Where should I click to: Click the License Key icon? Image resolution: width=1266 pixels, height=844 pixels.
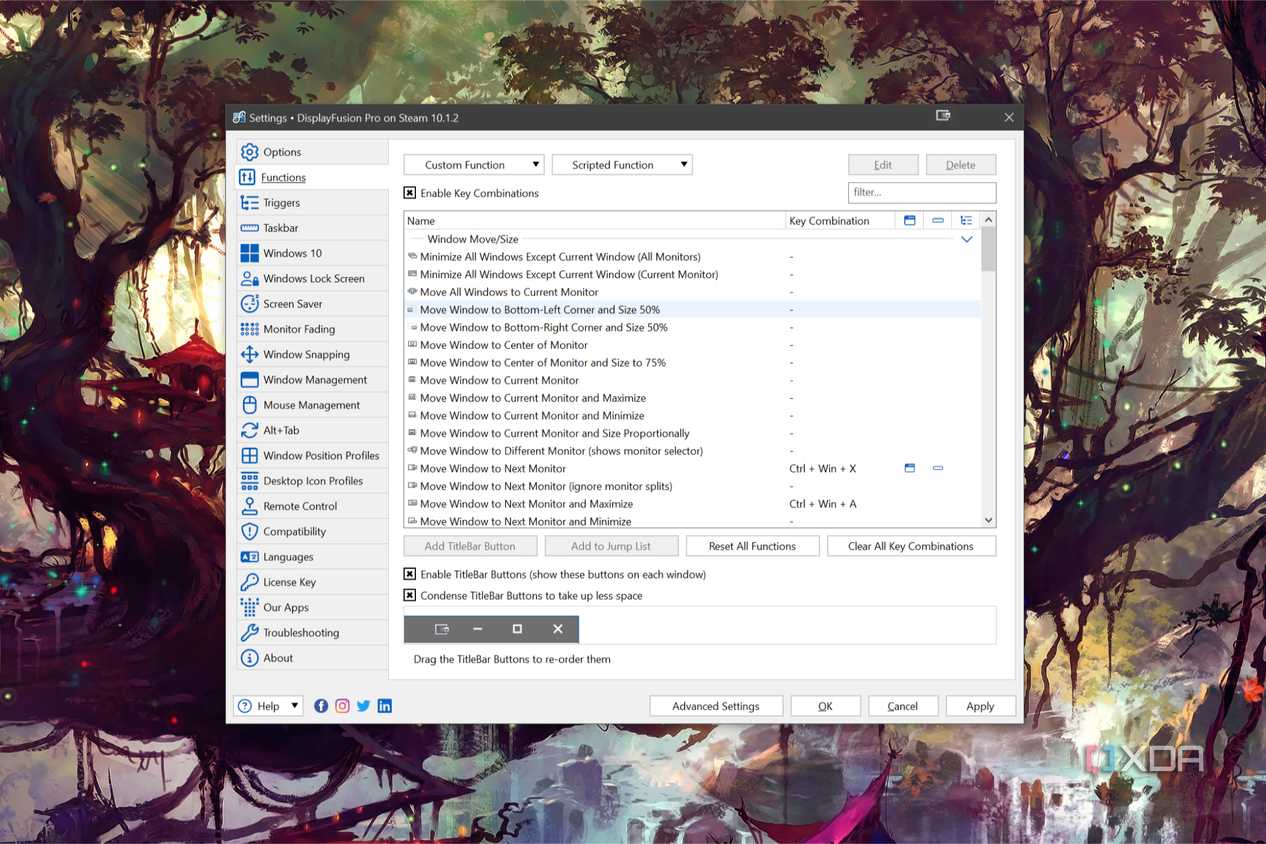pyautogui.click(x=249, y=582)
